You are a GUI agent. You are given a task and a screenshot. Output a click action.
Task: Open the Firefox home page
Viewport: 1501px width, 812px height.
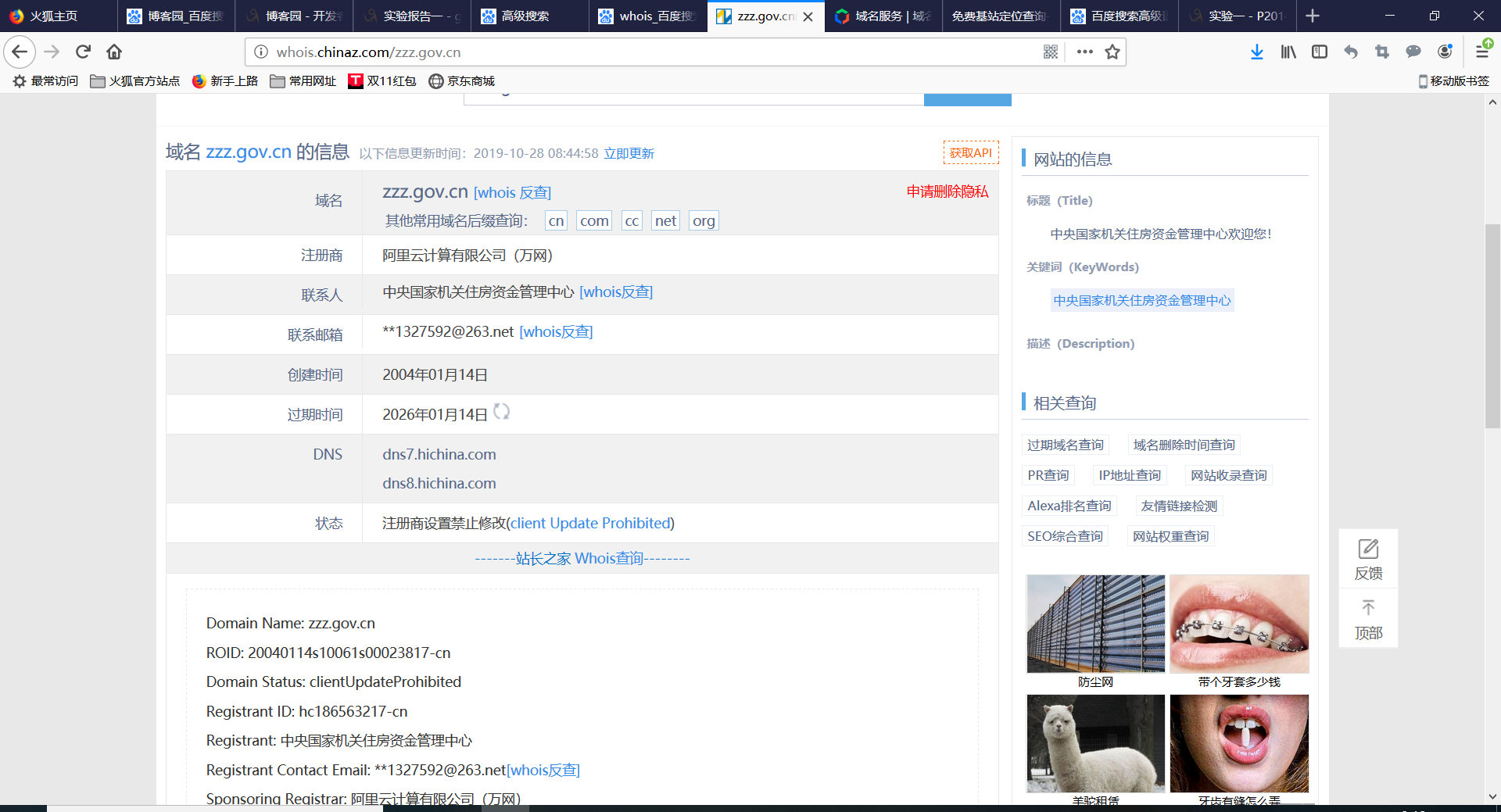(x=114, y=52)
